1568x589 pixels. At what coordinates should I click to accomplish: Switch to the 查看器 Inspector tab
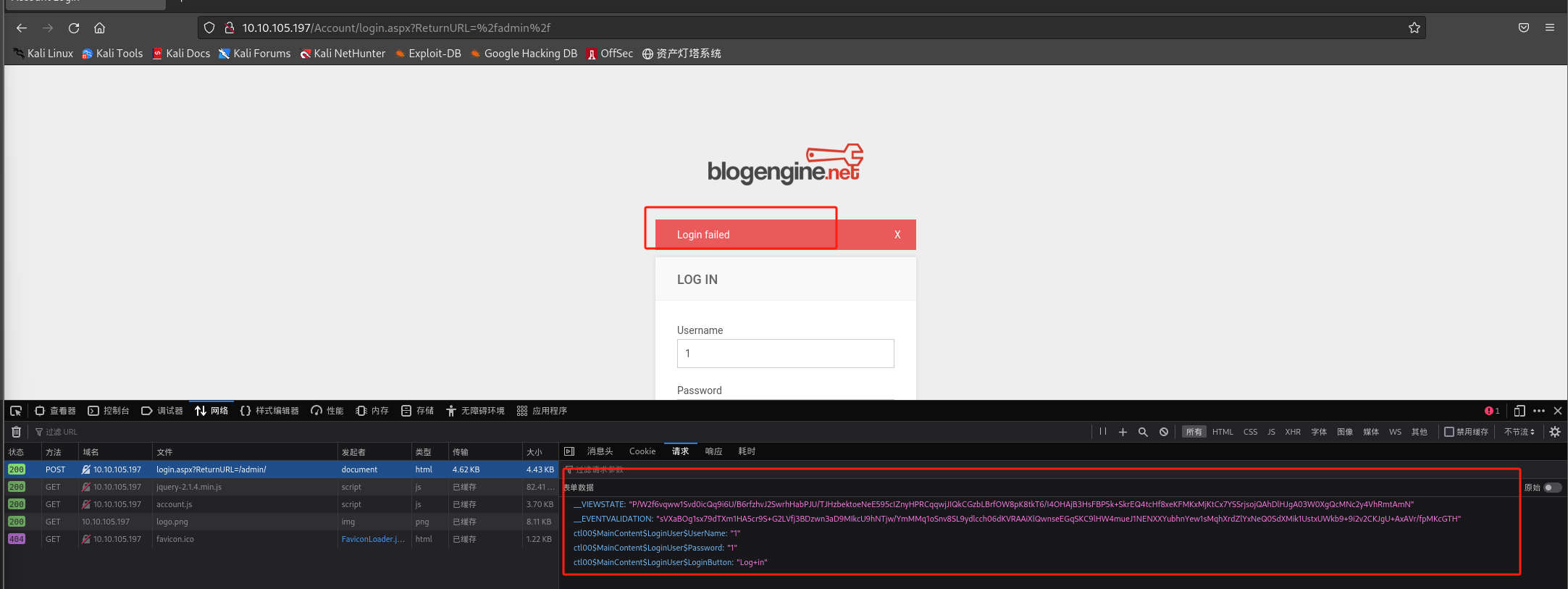point(55,411)
